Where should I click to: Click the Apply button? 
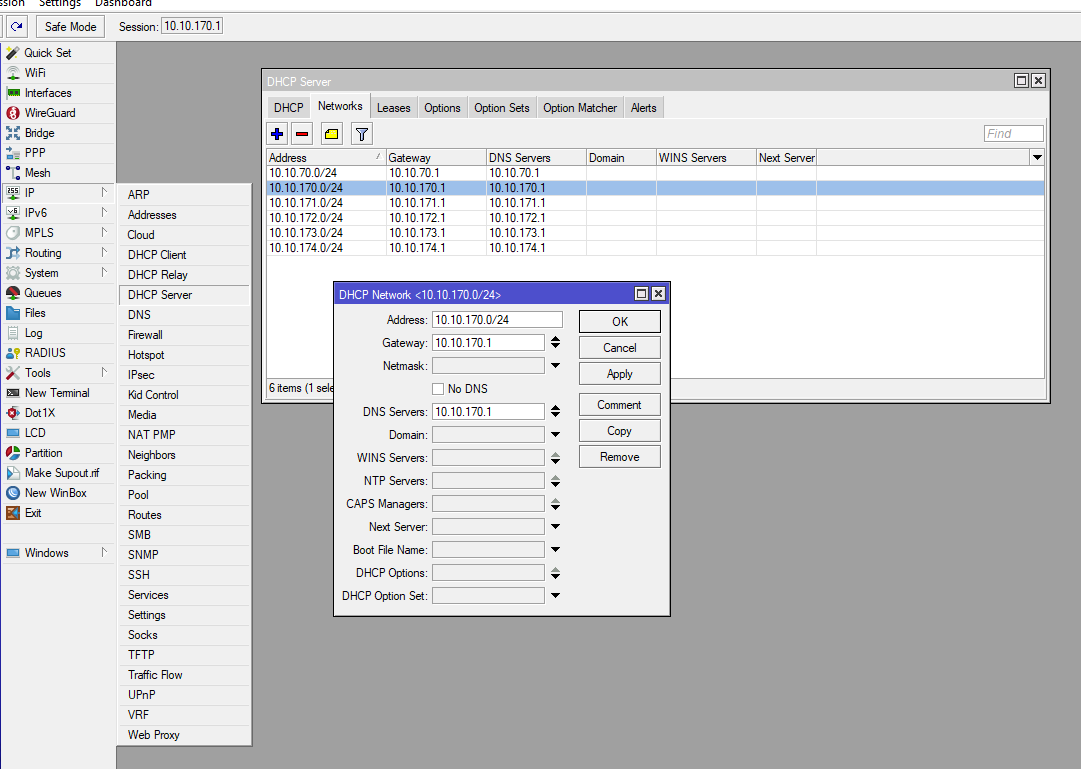tap(620, 374)
